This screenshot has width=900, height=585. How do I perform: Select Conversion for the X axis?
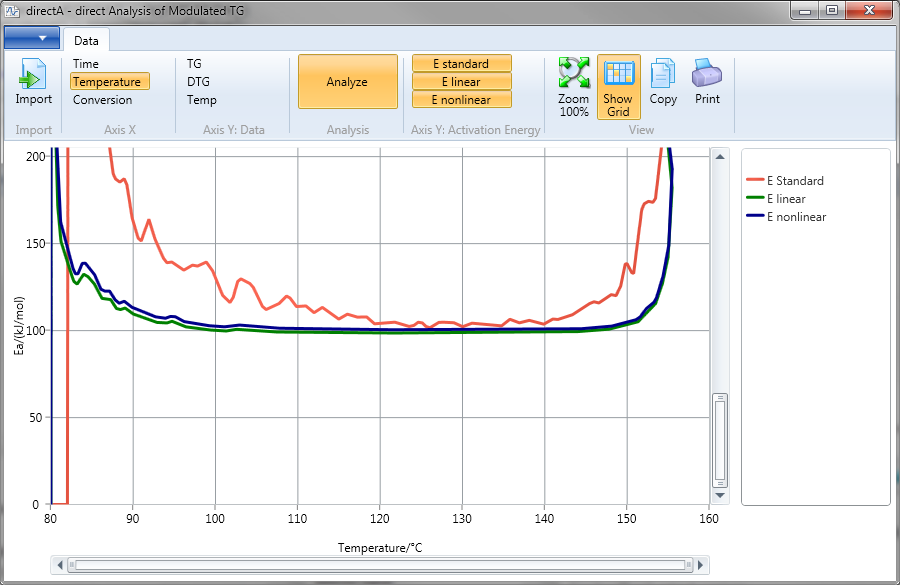pyautogui.click(x=102, y=100)
